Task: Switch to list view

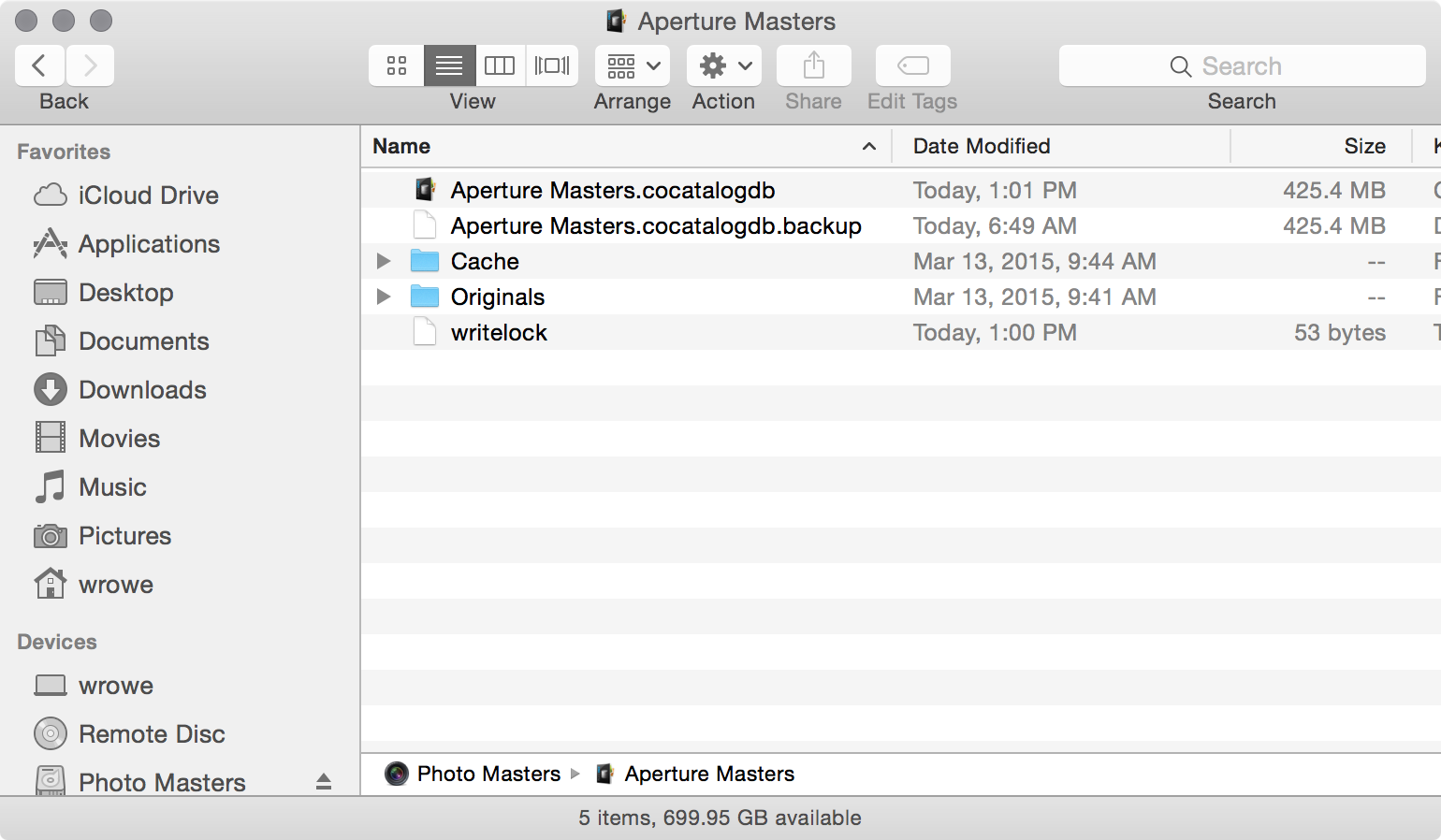Action: point(449,65)
